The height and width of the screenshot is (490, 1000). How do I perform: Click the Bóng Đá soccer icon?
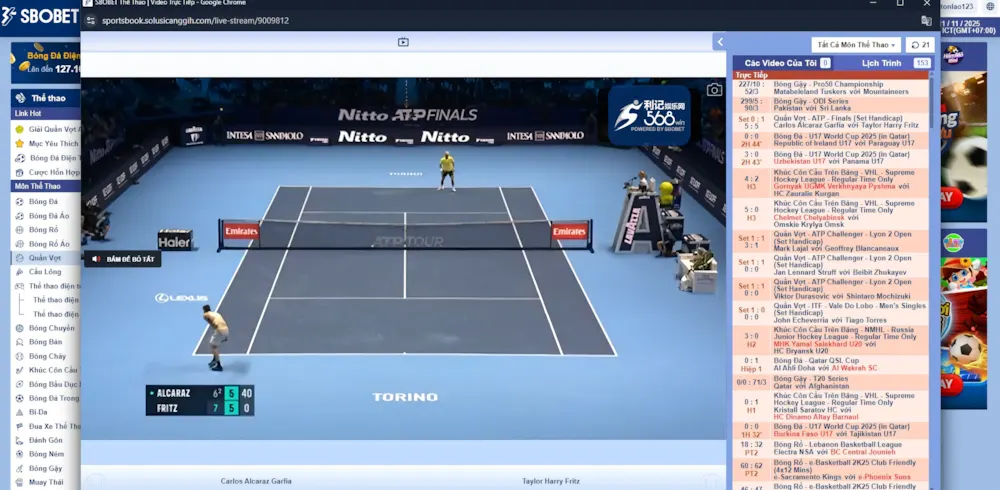point(19,202)
